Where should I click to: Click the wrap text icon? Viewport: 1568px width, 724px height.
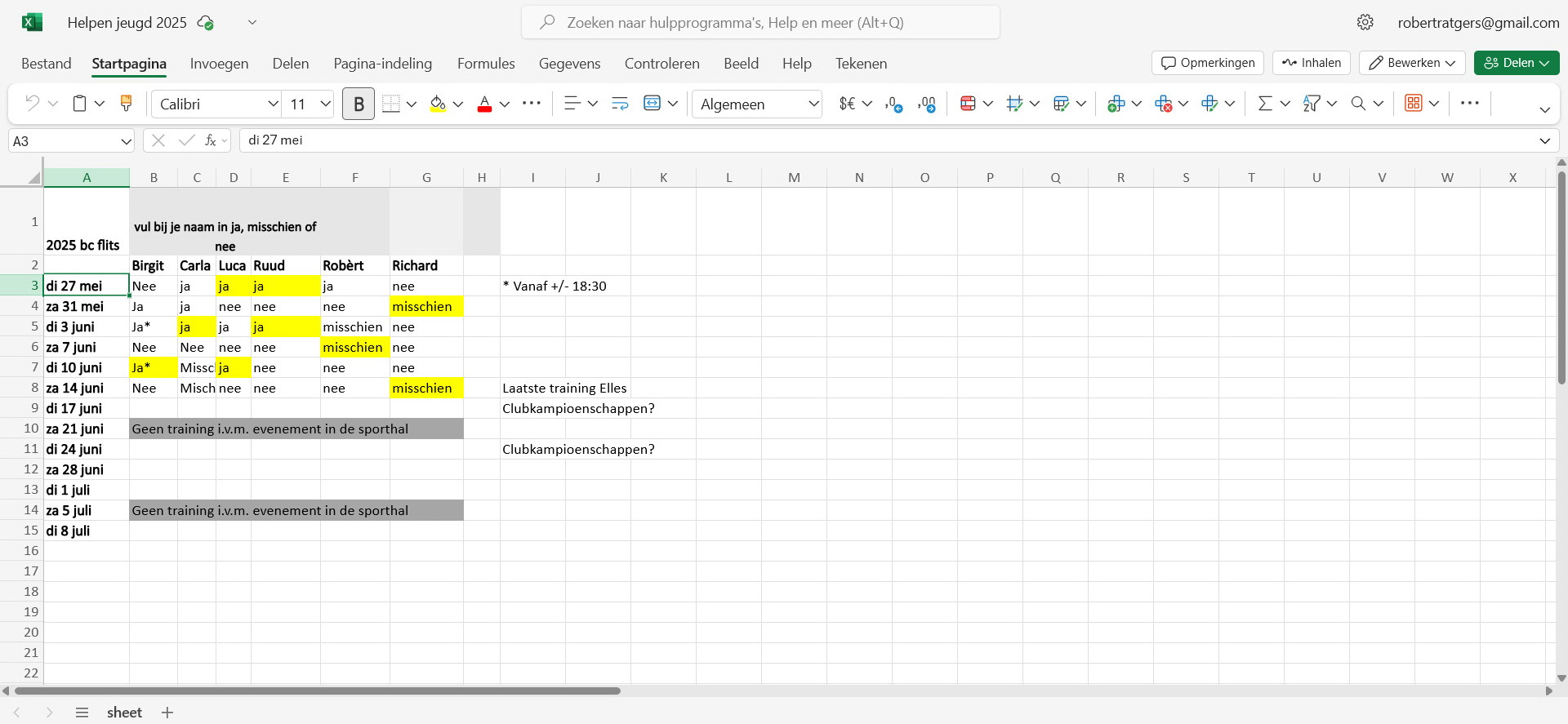[620, 104]
